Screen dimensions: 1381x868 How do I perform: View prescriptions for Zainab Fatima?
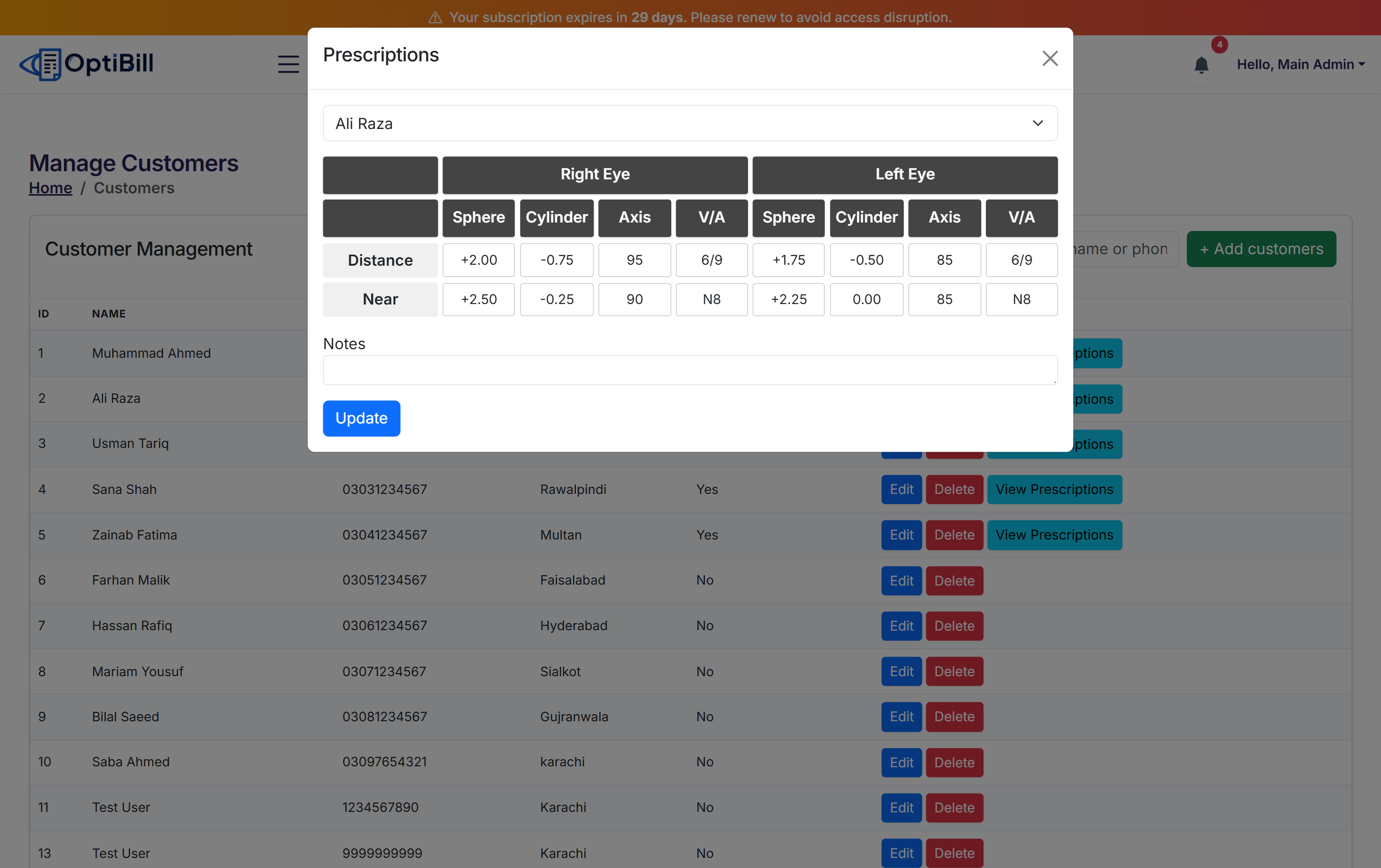pos(1054,535)
